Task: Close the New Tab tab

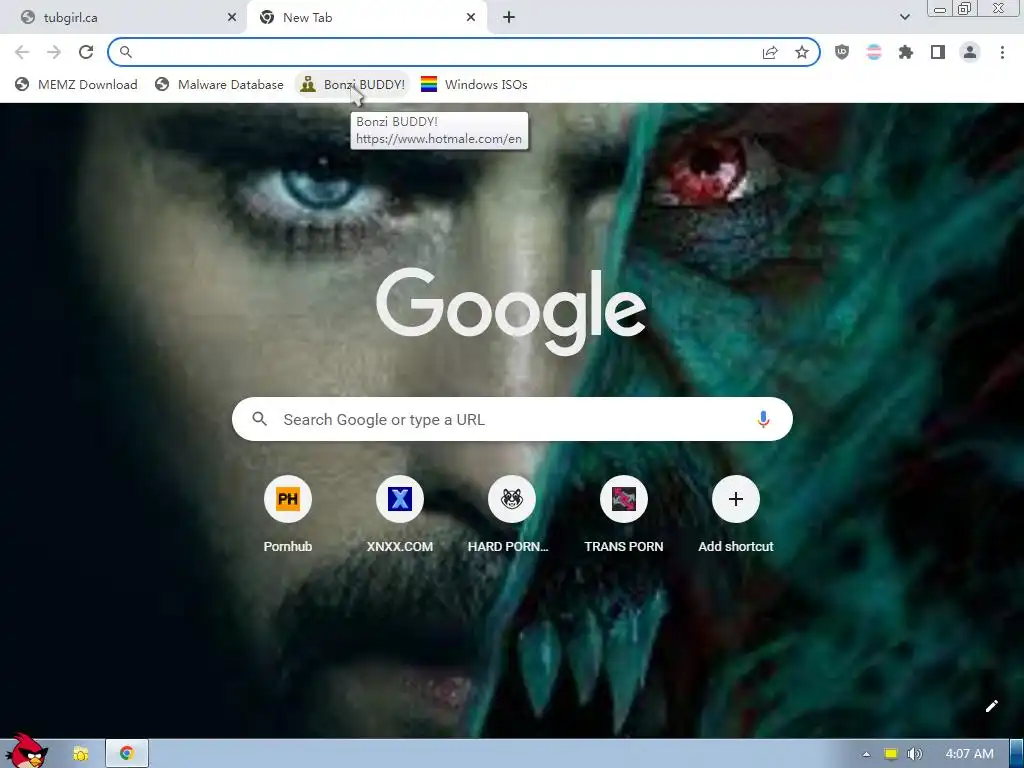Action: 471,18
